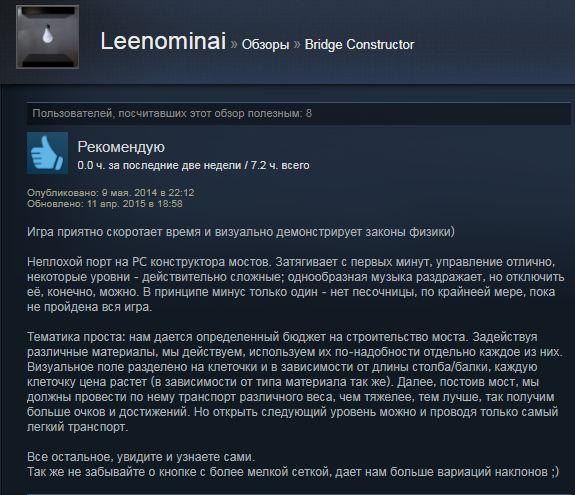This screenshot has height=495, width=575.
Task: Go to the Обзоры breadcrumb link
Action: (265, 44)
